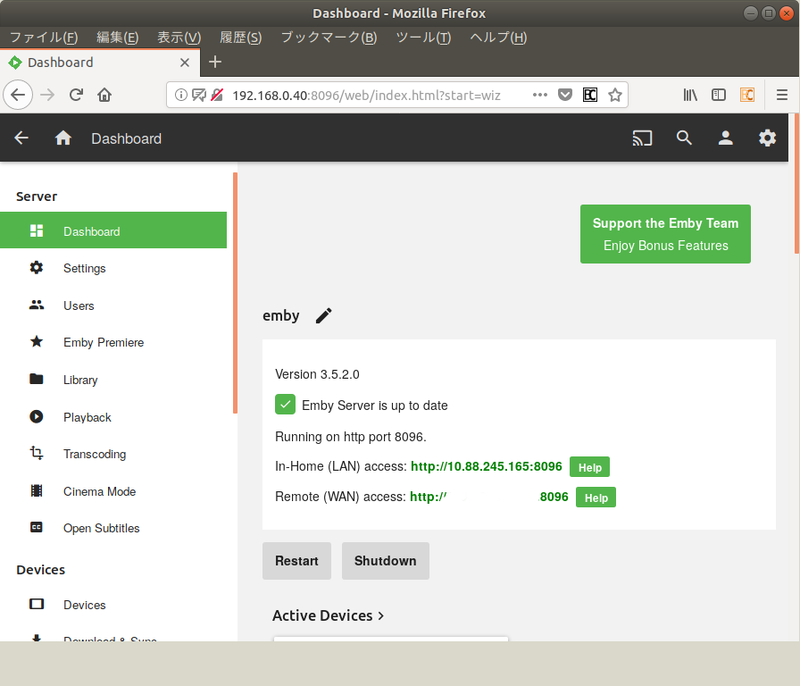Click the Settings gear icon in sidebar
800x686 pixels.
[x=36, y=268]
